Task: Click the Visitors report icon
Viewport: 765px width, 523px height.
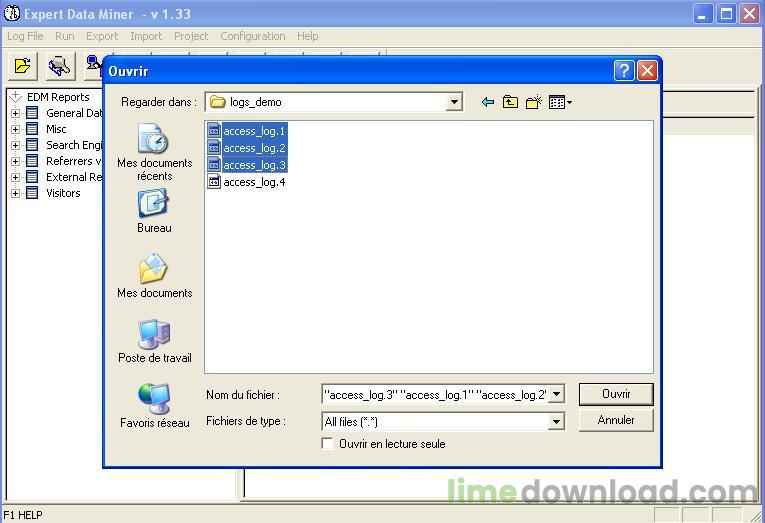Action: [32, 193]
